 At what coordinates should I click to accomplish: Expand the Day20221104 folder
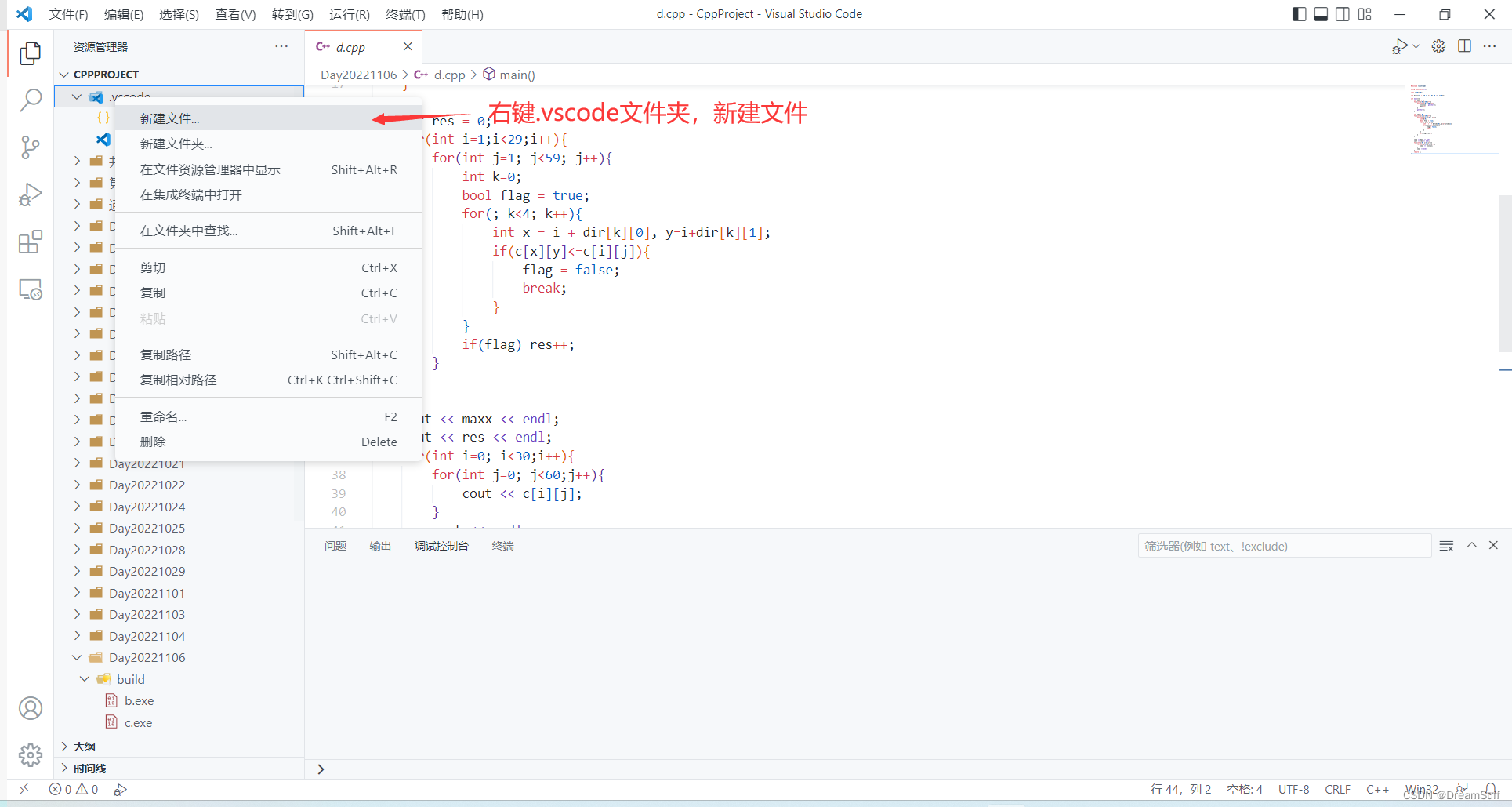[77, 636]
